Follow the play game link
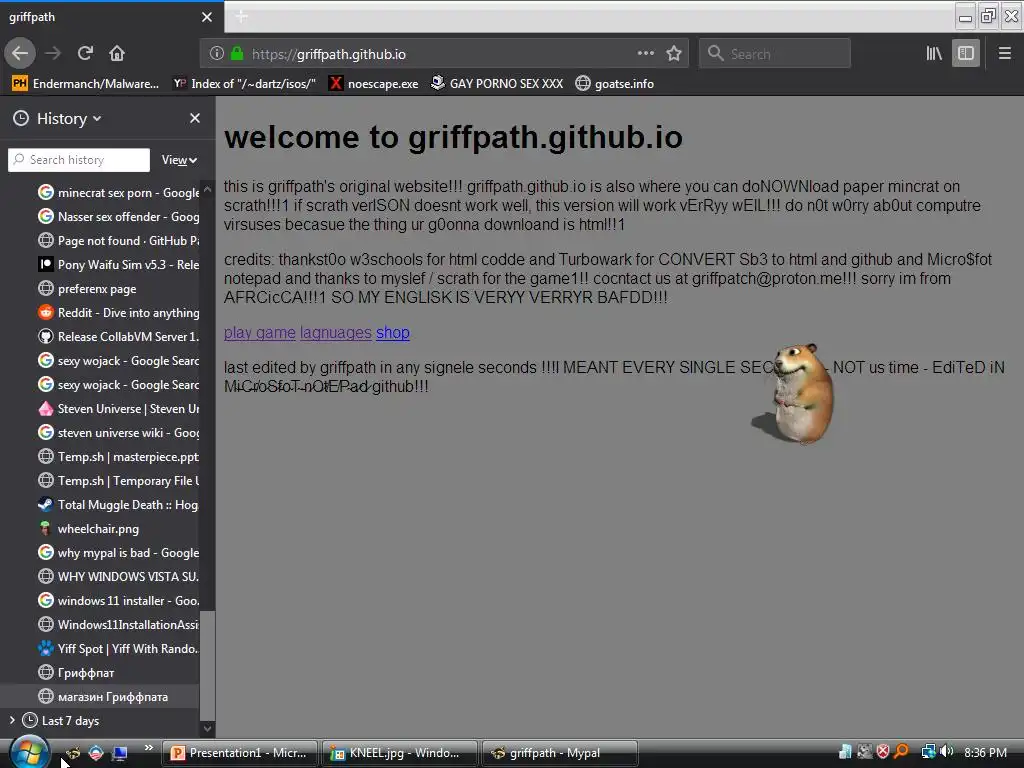The image size is (1024, 768). [x=260, y=332]
